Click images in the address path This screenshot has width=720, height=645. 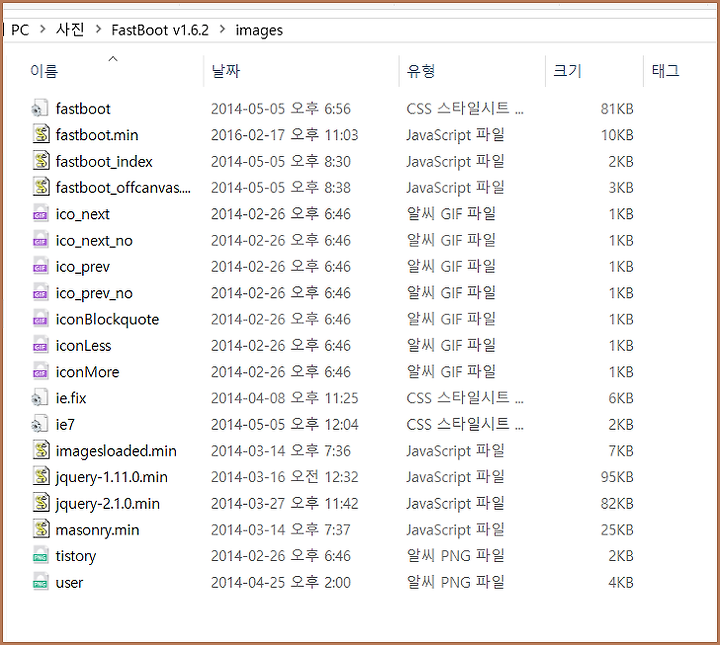click(259, 31)
